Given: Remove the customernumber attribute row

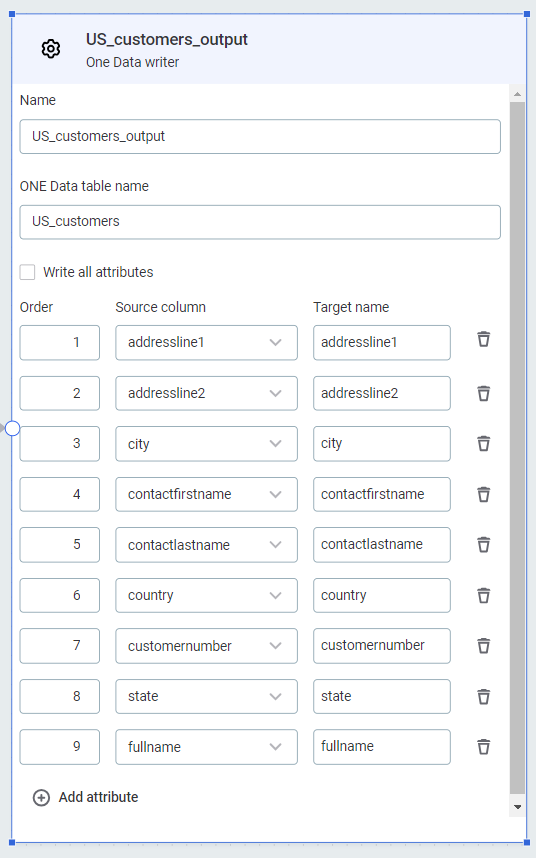Looking at the screenshot, I should click(x=483, y=646).
